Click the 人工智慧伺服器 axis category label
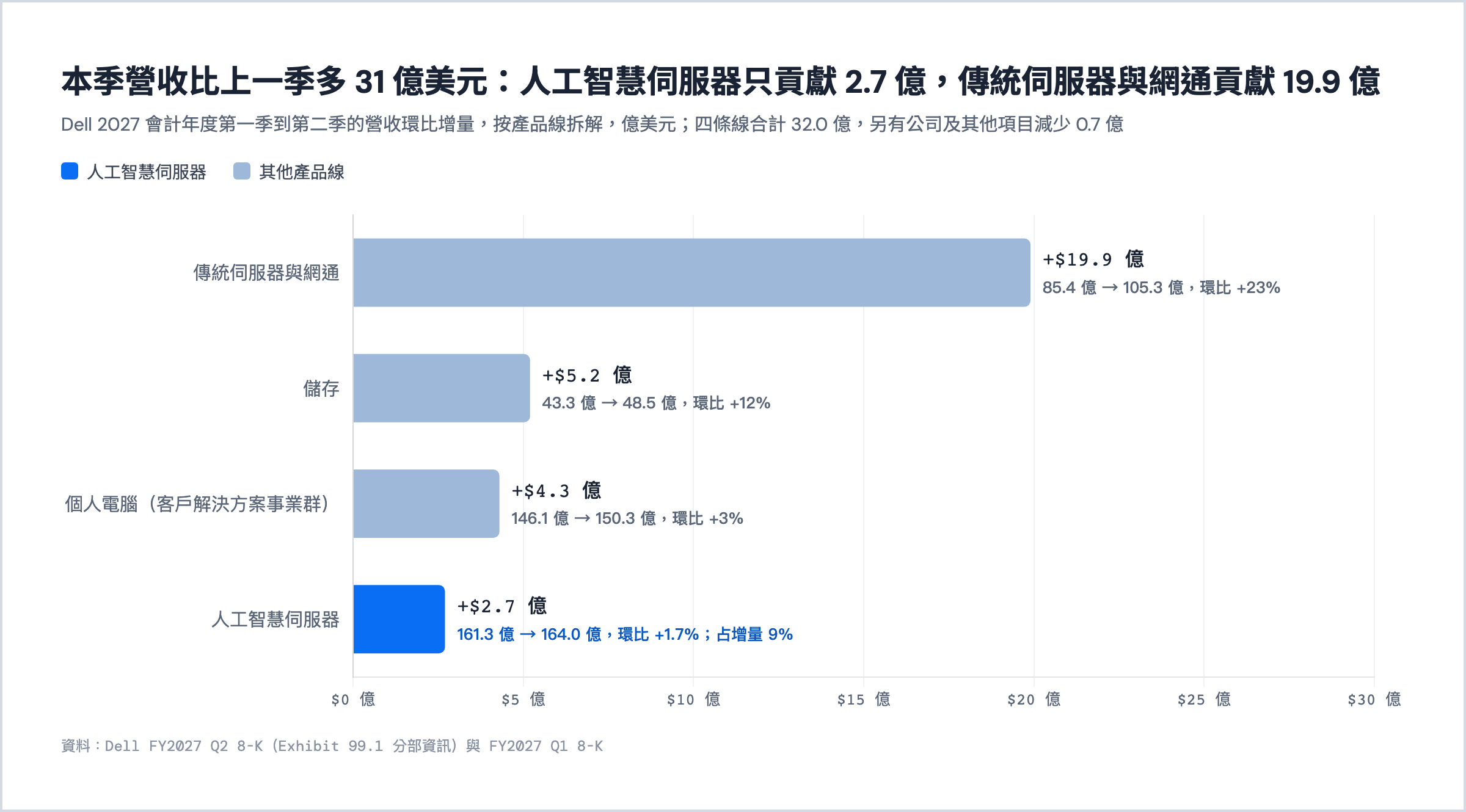Screen dimensions: 1466x812 (x=275, y=620)
